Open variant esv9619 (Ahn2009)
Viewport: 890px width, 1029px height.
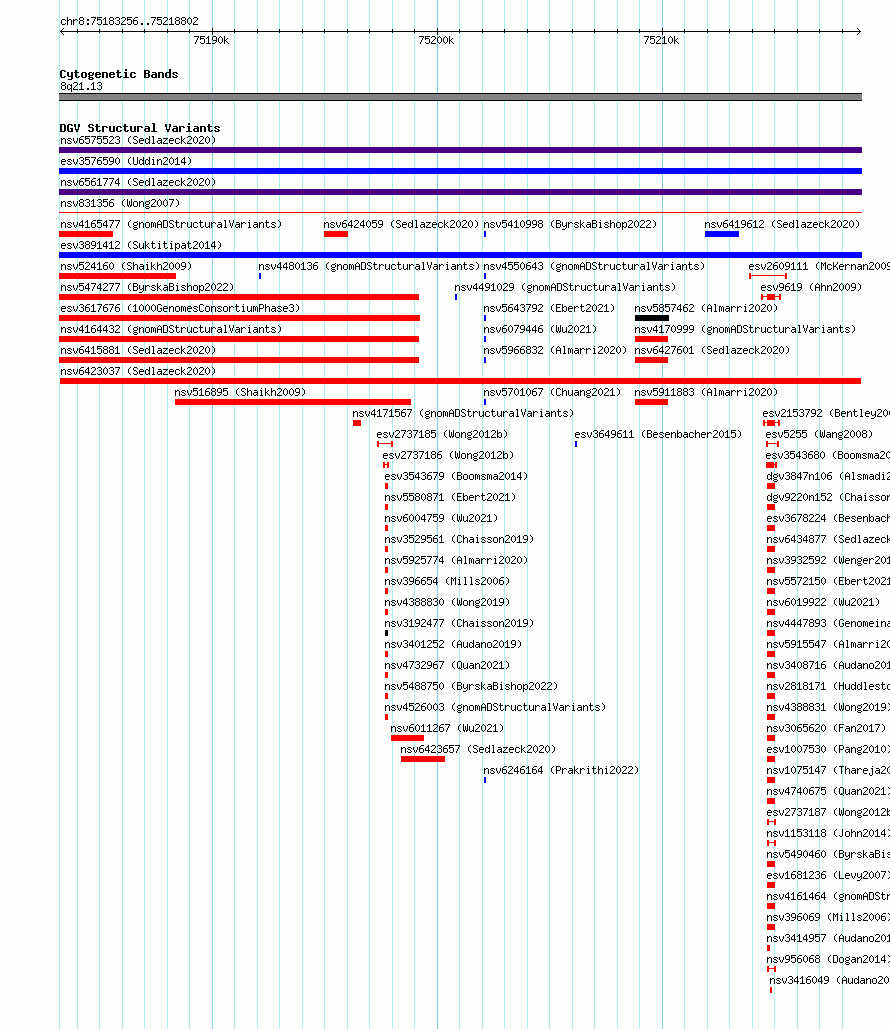[x=811, y=287]
